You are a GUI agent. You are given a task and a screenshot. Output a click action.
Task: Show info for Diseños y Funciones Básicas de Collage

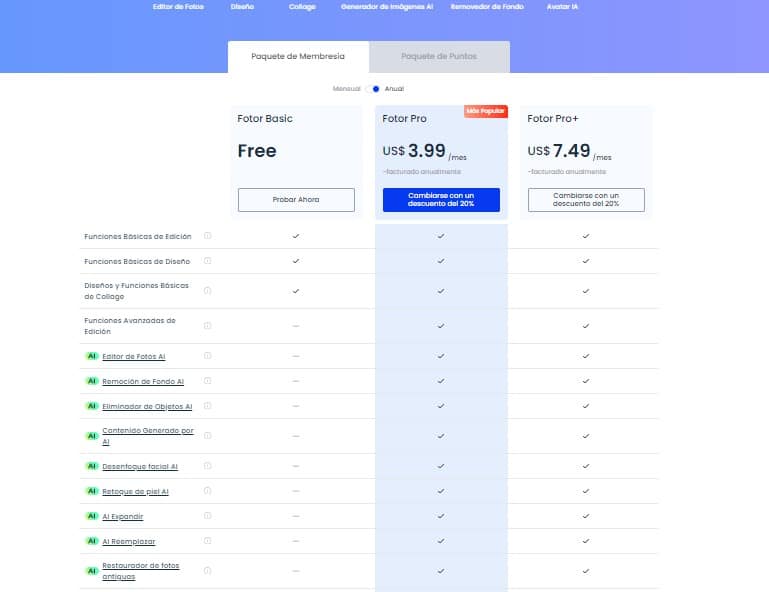pos(207,291)
